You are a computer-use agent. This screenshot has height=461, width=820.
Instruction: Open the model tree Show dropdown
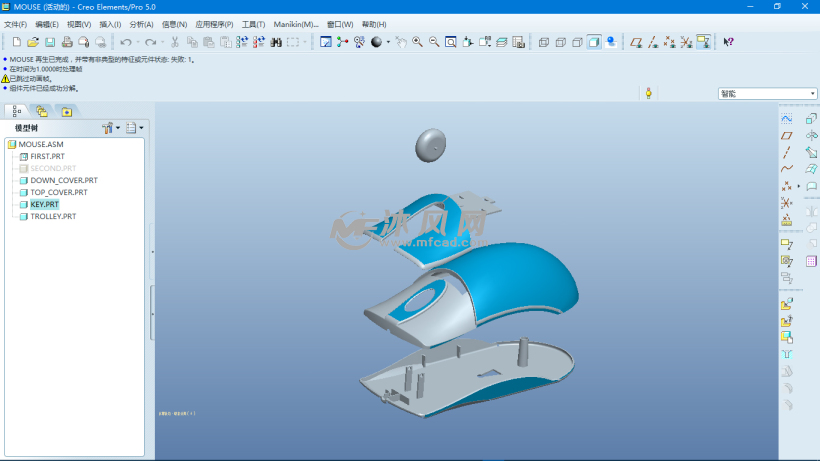(x=134, y=128)
